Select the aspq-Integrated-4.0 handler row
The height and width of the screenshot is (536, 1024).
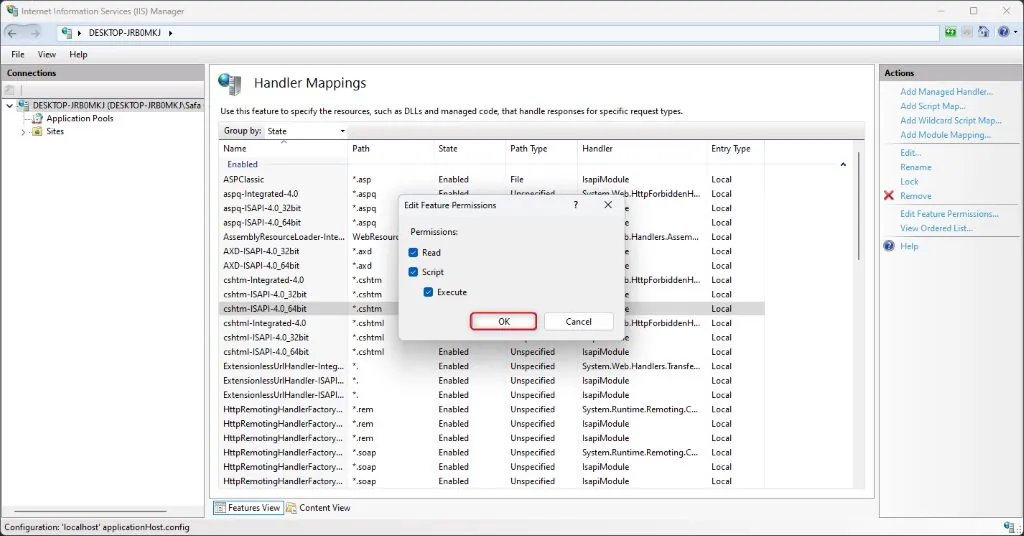pyautogui.click(x=491, y=194)
